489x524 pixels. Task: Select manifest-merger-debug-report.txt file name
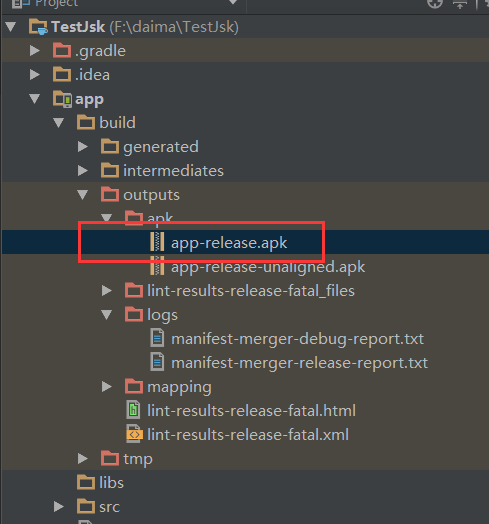[x=297, y=339]
